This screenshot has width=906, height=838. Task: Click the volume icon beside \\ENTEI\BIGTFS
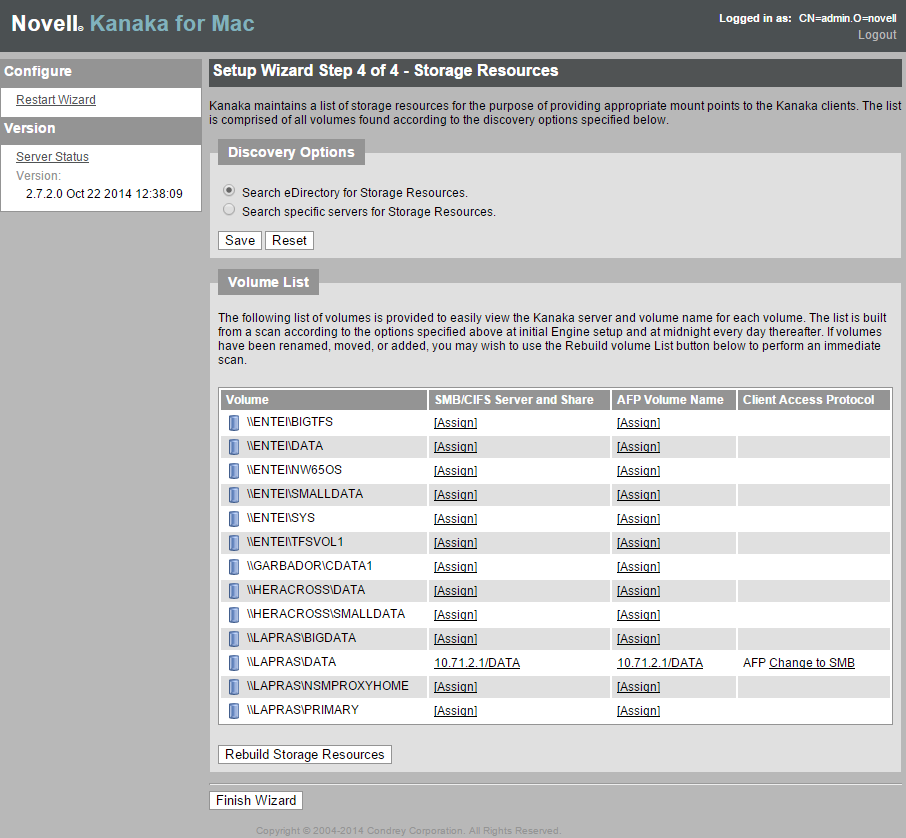234,423
